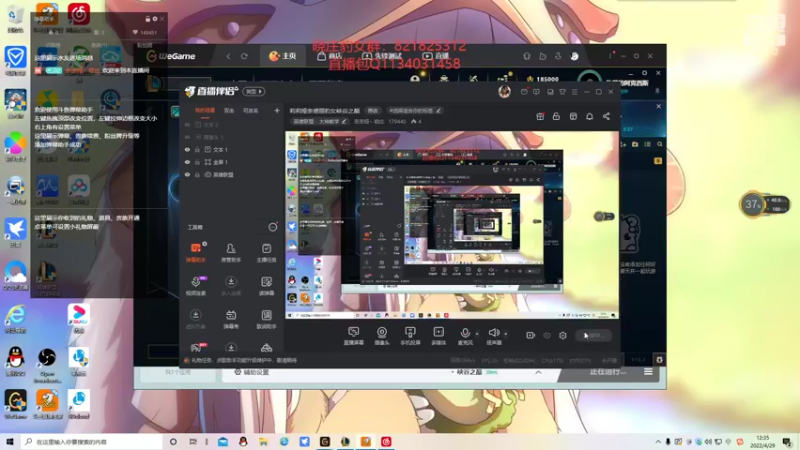The height and width of the screenshot is (450, 800).
Task: Open the 主播任务 tool
Action: pyautogui.click(x=266, y=252)
